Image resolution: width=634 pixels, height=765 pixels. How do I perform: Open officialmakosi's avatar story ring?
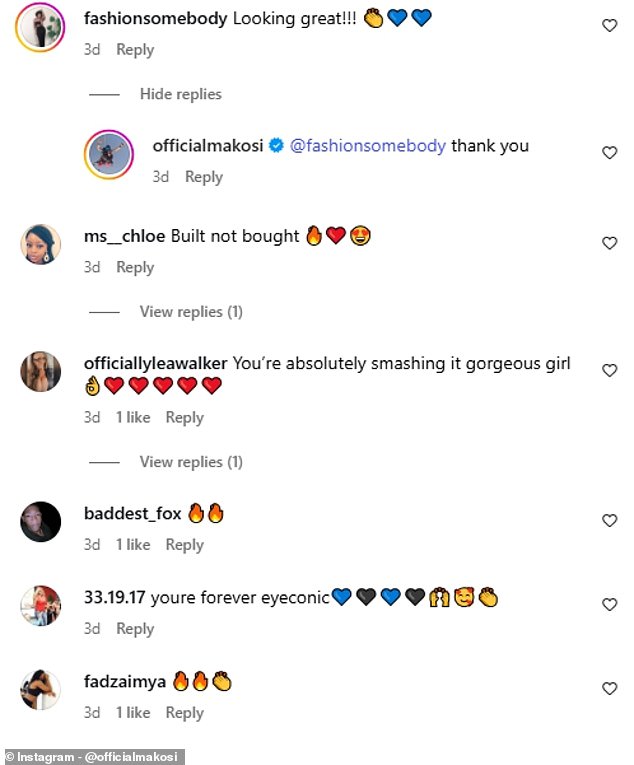(108, 154)
